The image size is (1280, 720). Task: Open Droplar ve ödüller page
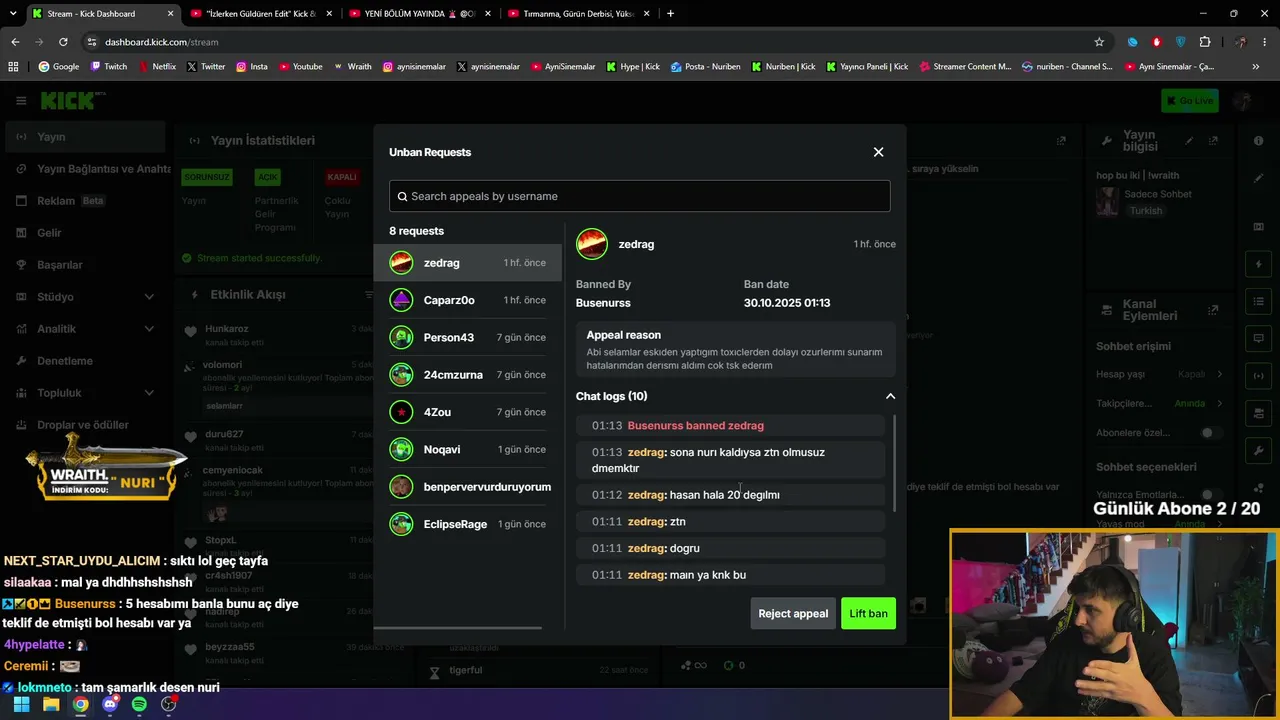click(84, 425)
